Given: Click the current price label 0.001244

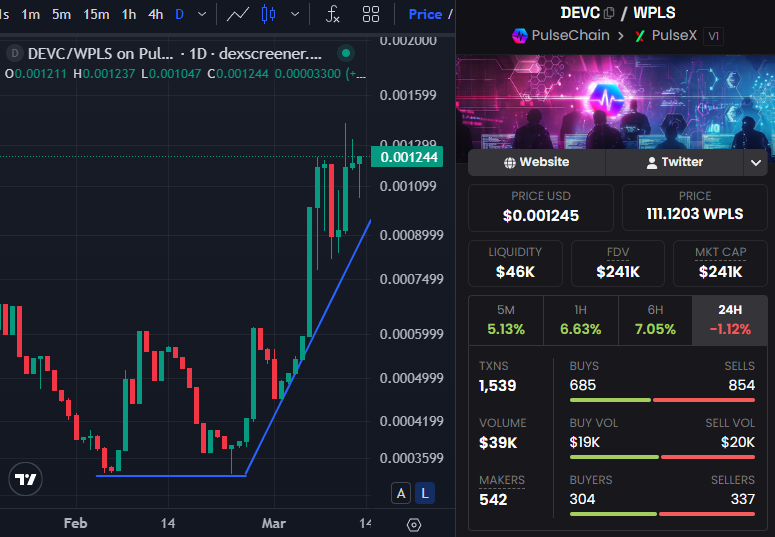Looking at the screenshot, I should pos(407,157).
